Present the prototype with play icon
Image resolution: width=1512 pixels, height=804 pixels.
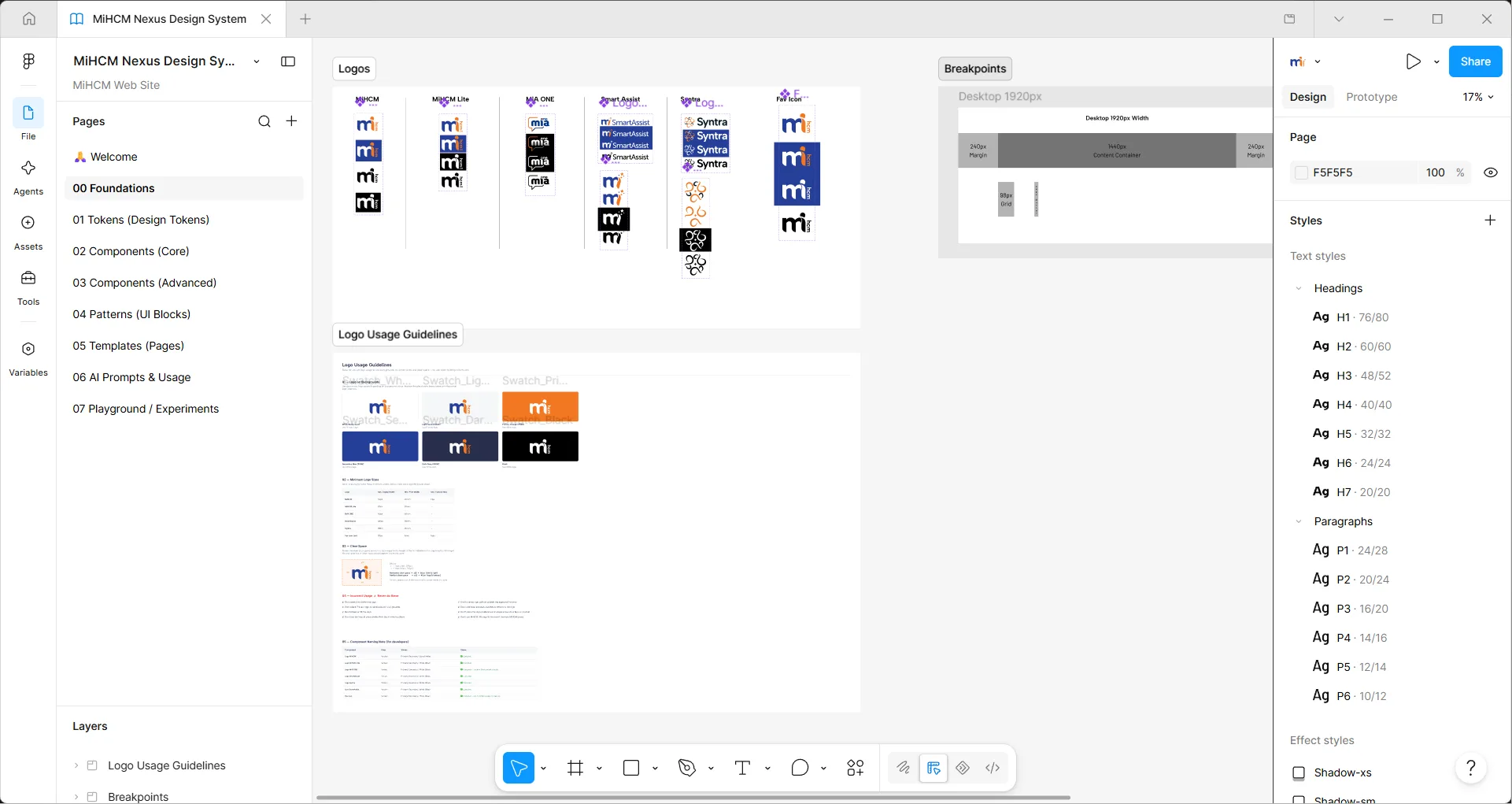(1414, 61)
